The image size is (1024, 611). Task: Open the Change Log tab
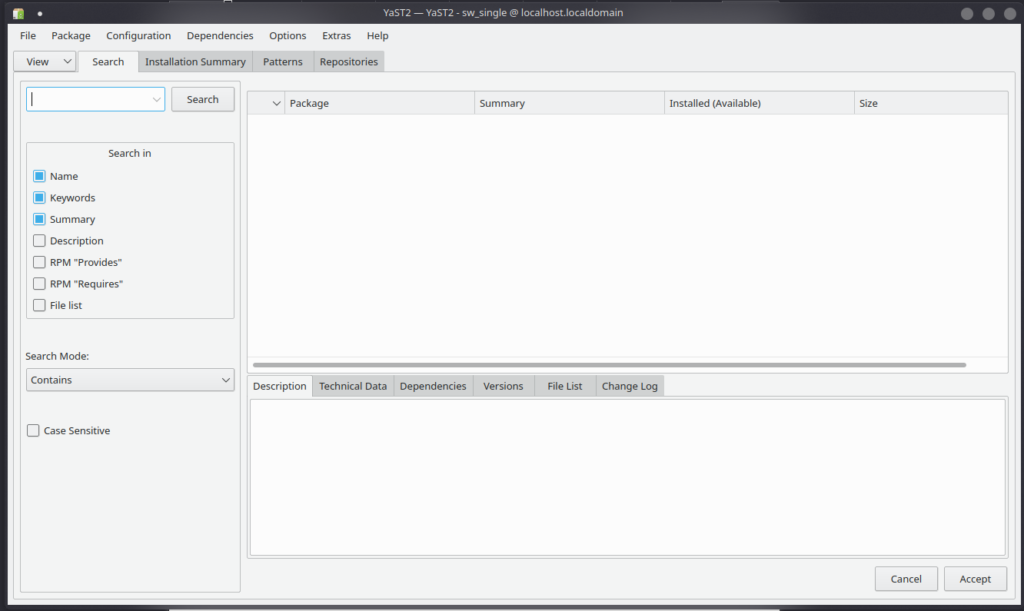630,386
